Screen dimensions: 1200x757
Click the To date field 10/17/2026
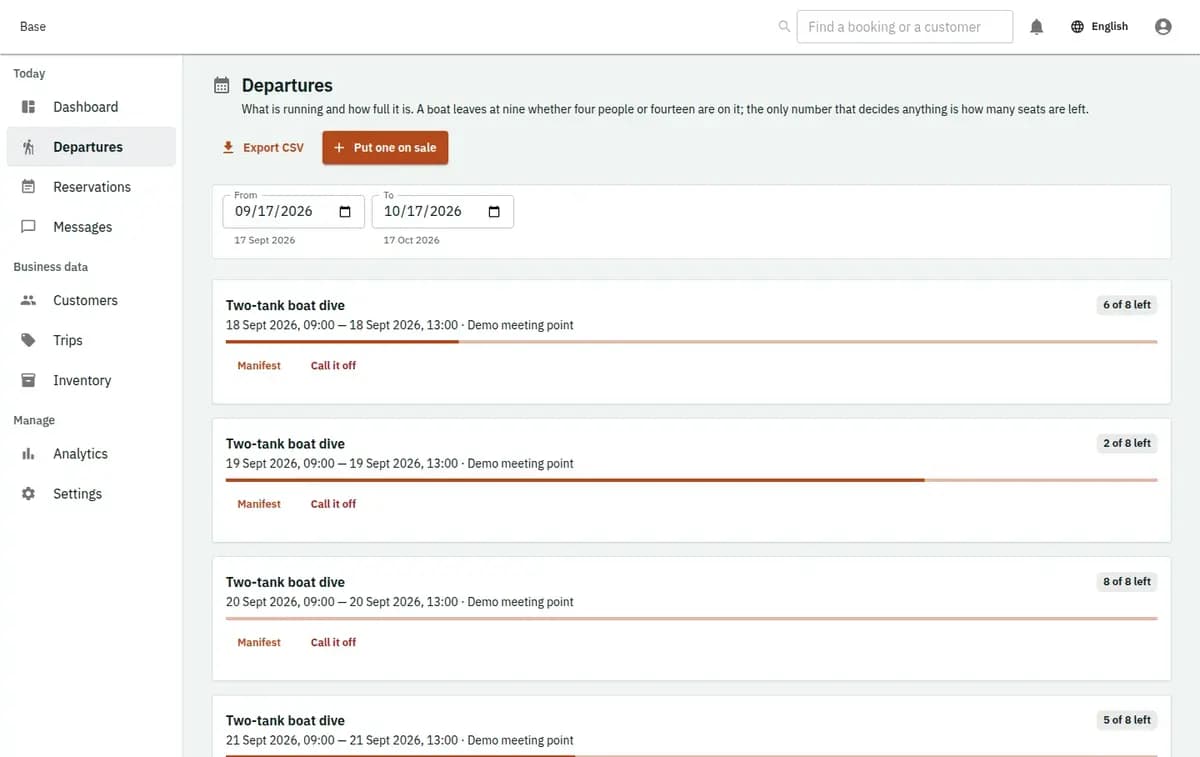click(443, 212)
